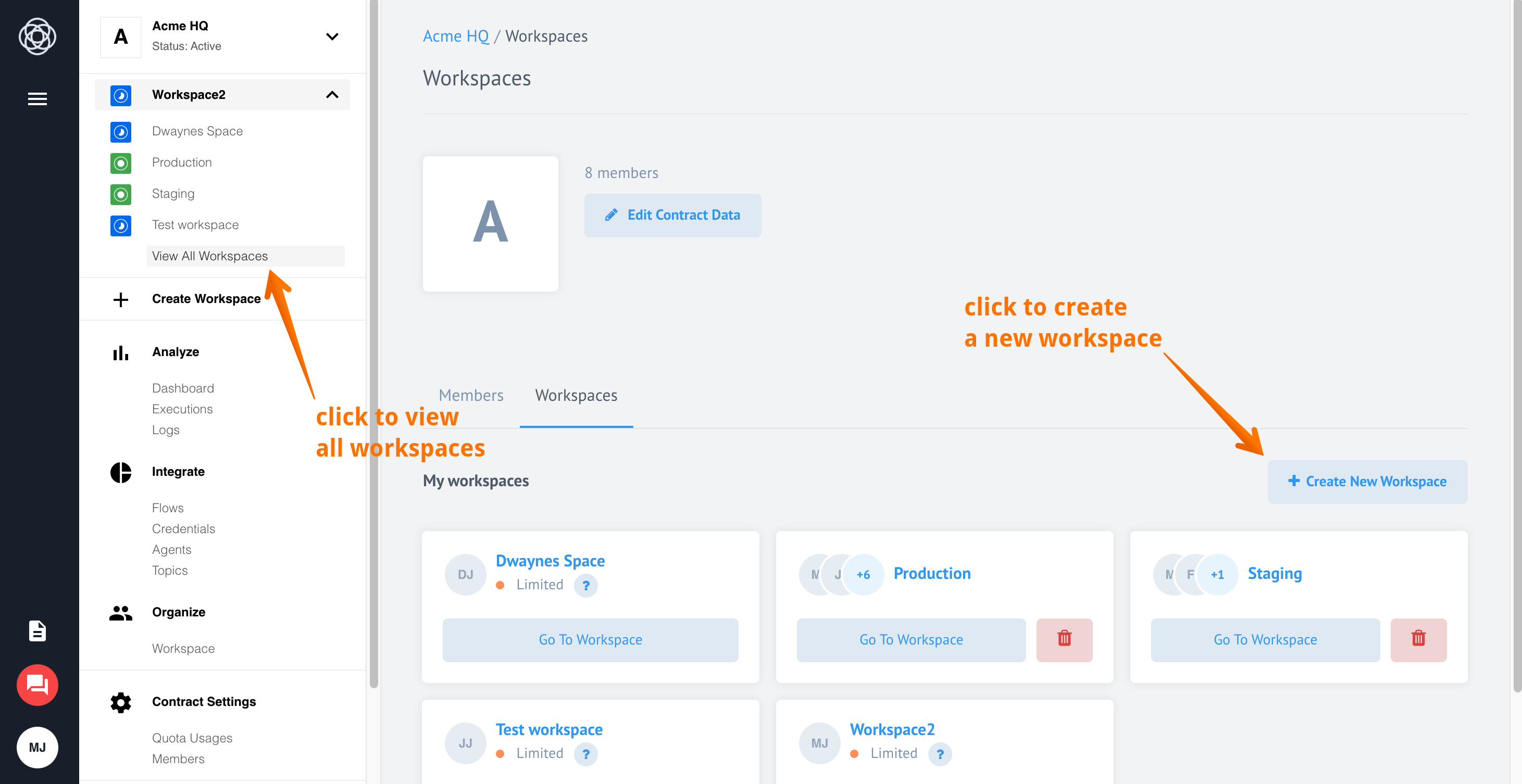Click the Organize section icon
Screen dimensions: 1522x784
120,611
